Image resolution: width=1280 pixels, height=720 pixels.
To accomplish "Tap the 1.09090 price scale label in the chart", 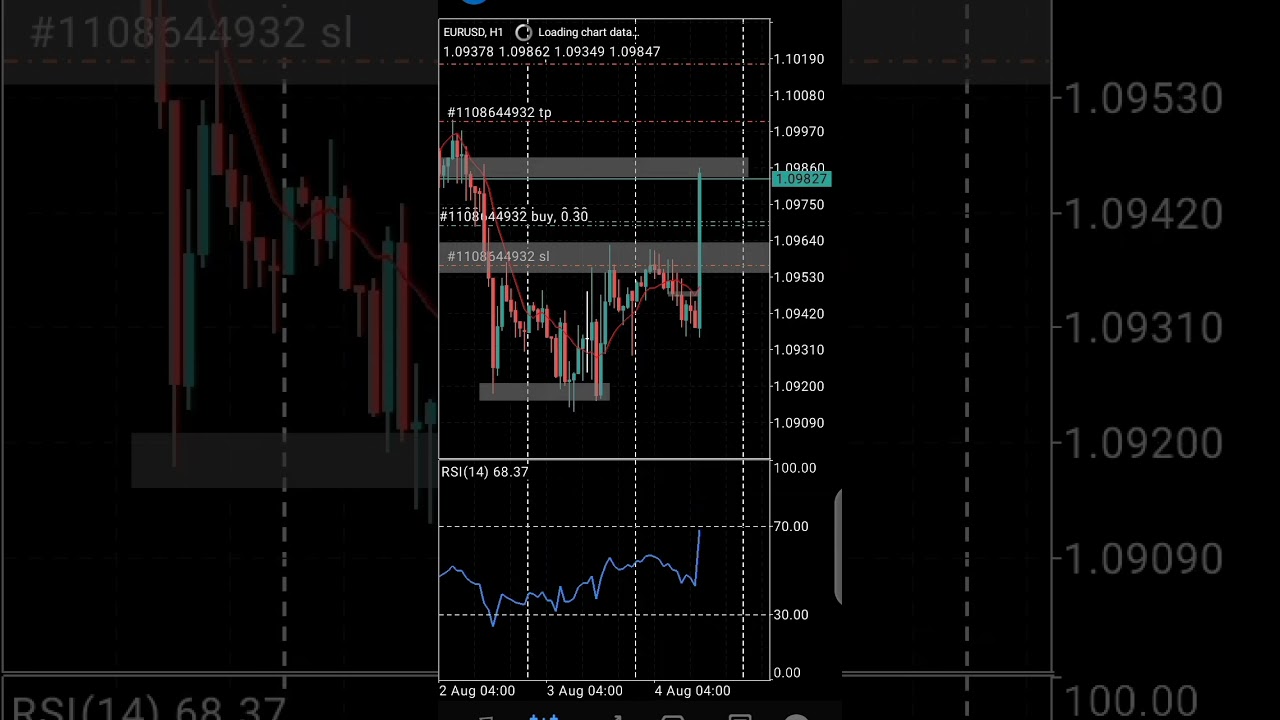I will [799, 423].
